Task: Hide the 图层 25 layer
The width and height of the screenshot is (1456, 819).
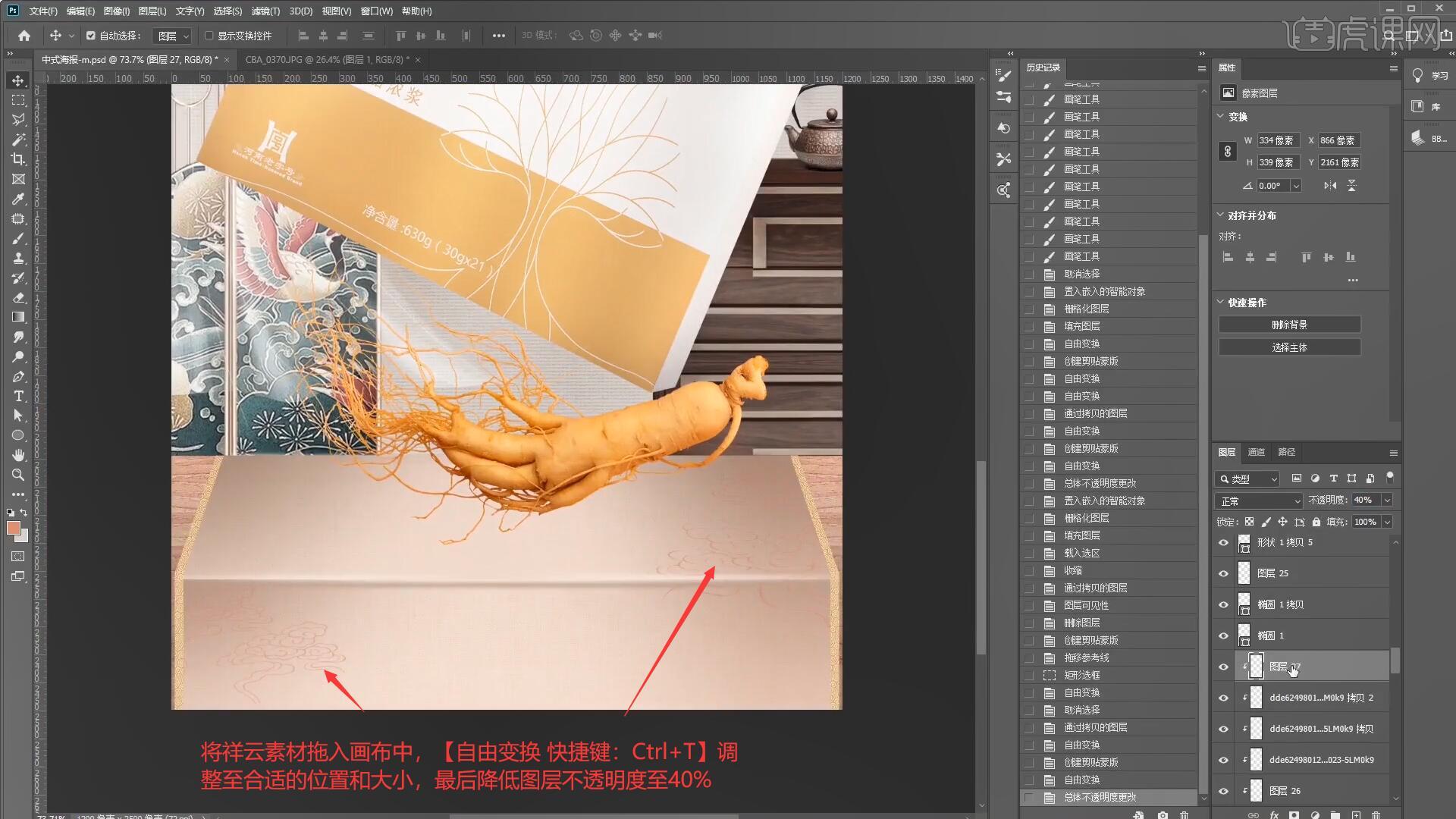Action: coord(1223,573)
